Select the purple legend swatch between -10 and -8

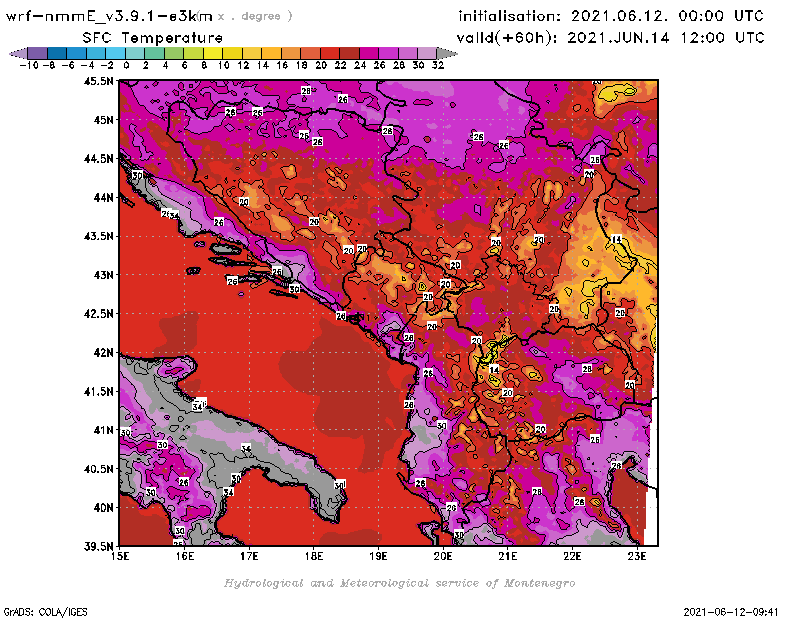click(37, 54)
